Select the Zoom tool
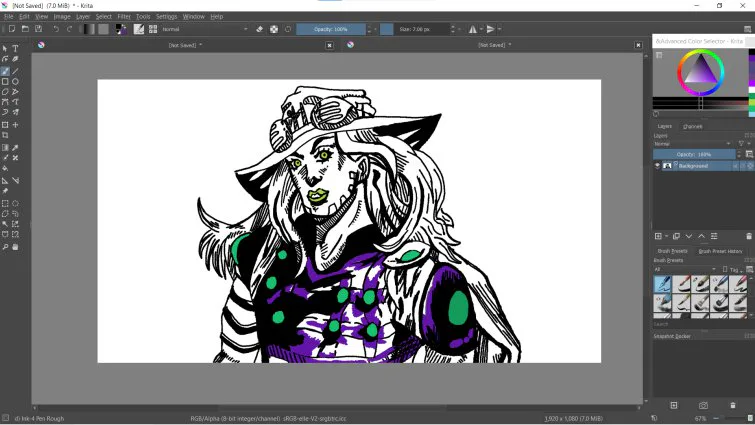This screenshot has height=425, width=755. click(5, 247)
